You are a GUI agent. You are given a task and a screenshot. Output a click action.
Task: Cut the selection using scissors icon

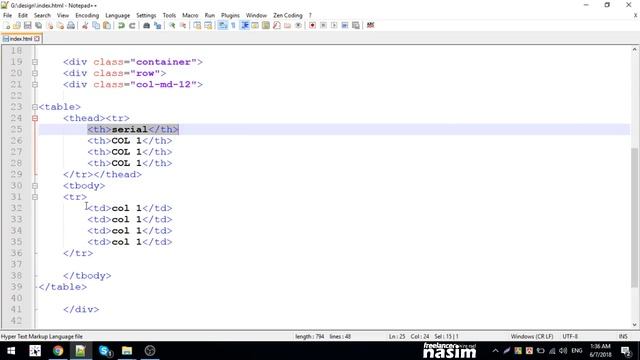pyautogui.click(x=85, y=25)
